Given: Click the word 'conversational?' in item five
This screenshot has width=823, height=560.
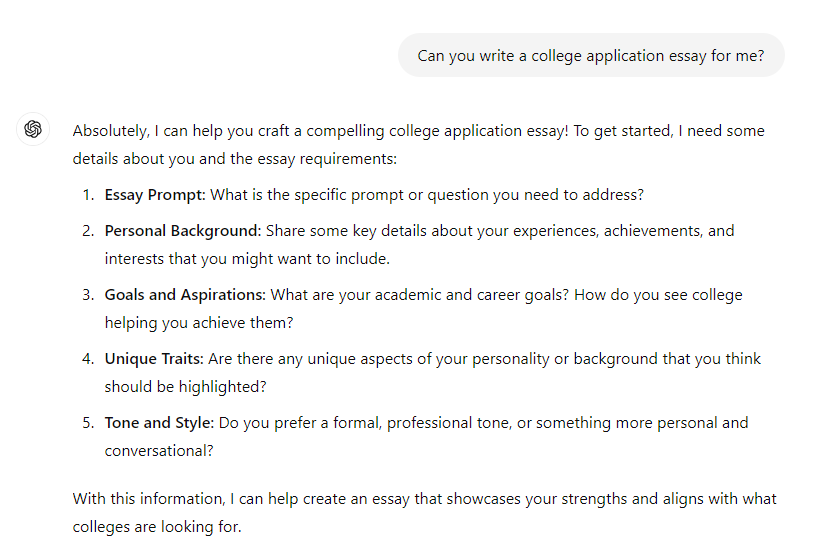Looking at the screenshot, I should click(159, 451).
